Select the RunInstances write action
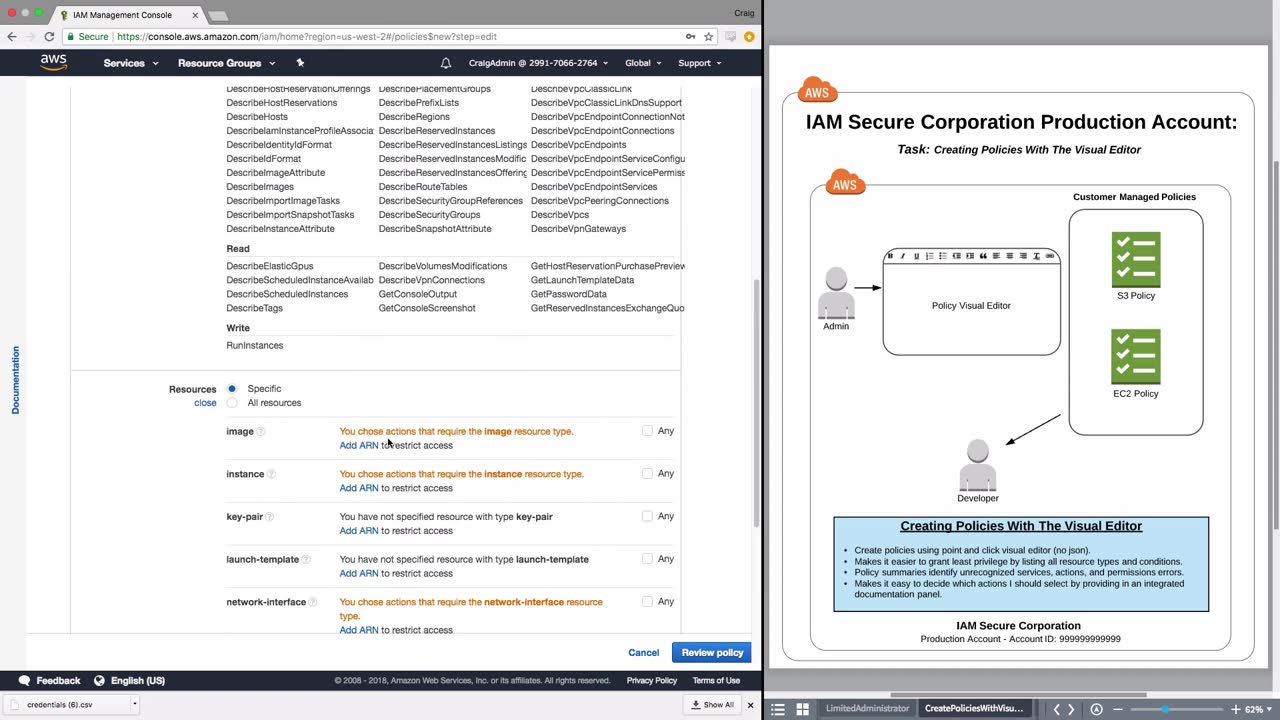The height and width of the screenshot is (720, 1280). click(255, 346)
